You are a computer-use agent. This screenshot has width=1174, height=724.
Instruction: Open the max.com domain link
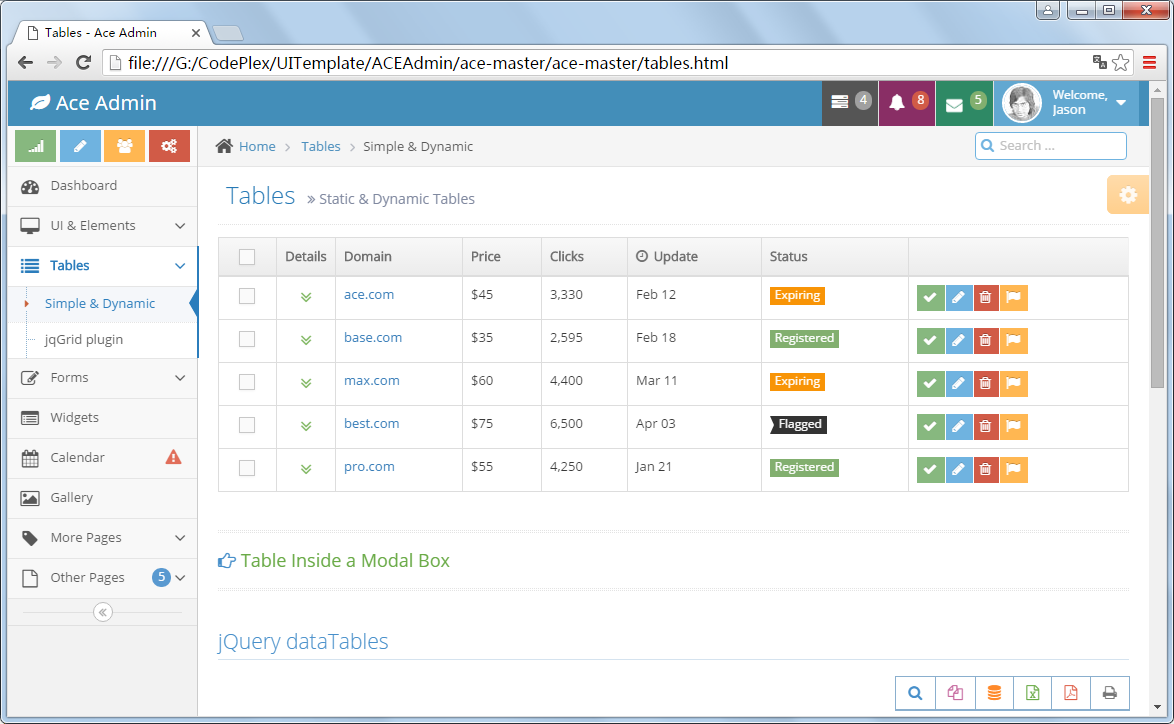[x=371, y=381]
